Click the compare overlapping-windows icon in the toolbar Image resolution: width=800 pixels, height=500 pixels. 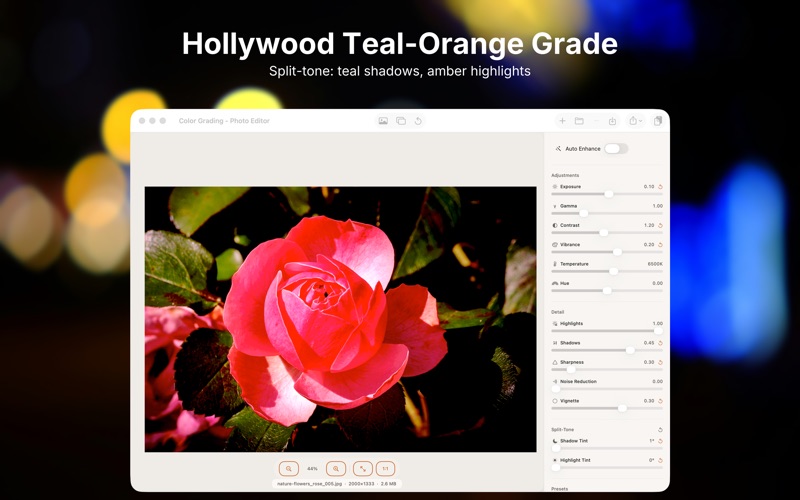pyautogui.click(x=401, y=121)
